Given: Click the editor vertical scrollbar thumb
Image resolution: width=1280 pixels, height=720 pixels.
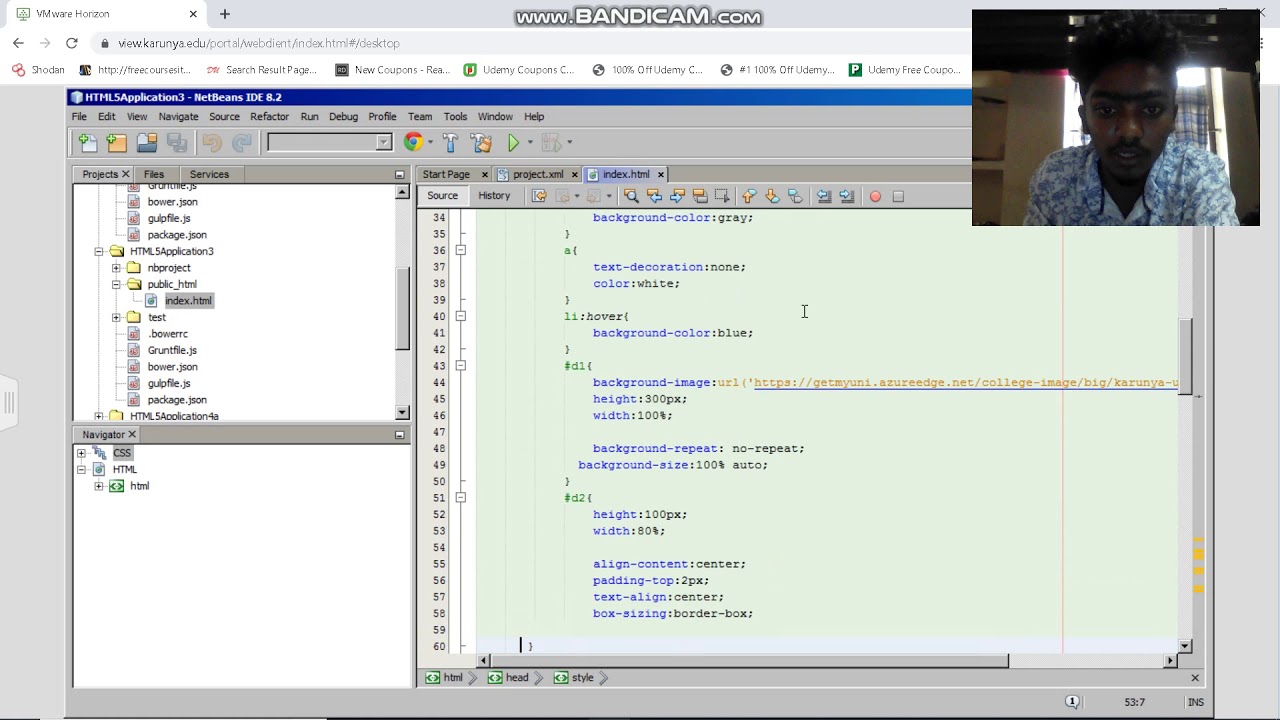Looking at the screenshot, I should tap(1185, 357).
